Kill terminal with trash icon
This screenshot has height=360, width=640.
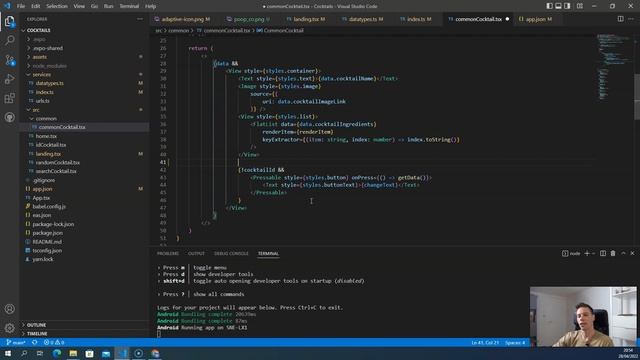[x=613, y=253]
